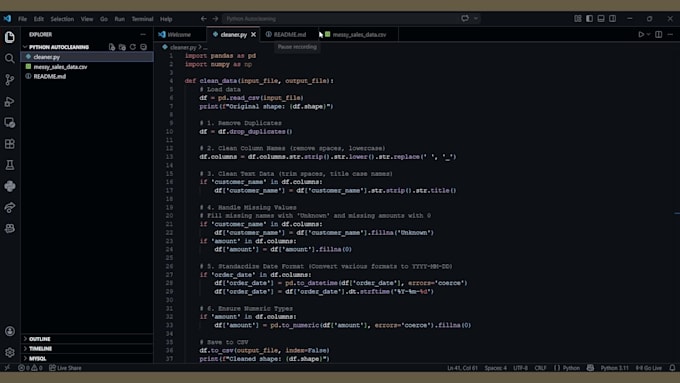
Task: Open run options dropdown arrow
Action: click(x=649, y=34)
